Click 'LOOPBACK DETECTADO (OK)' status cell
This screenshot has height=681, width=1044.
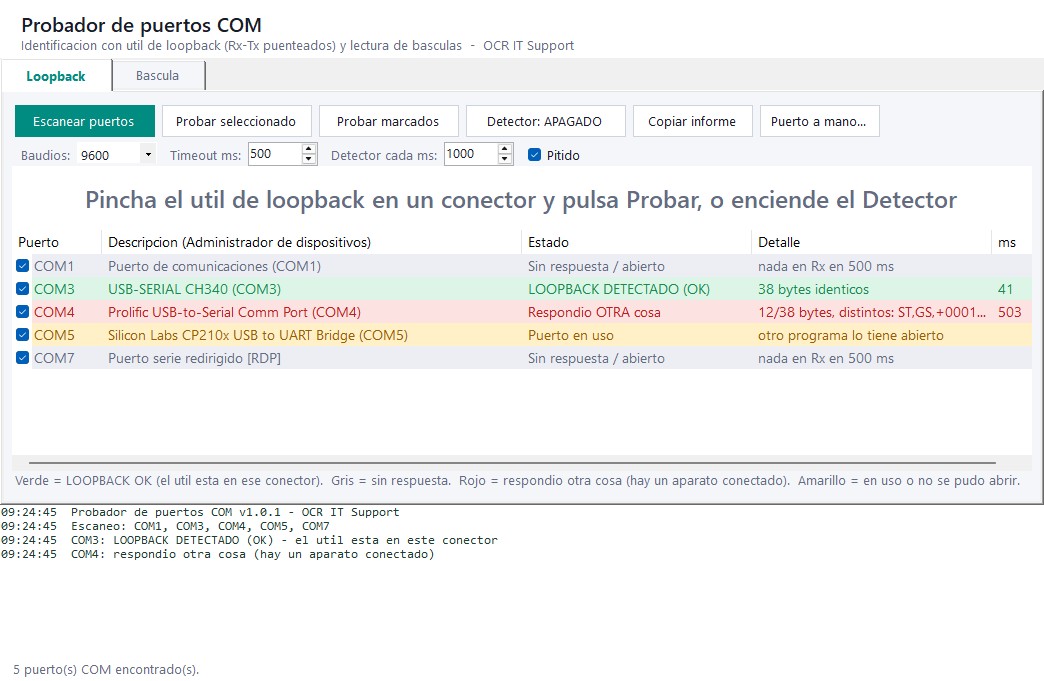[x=619, y=289]
